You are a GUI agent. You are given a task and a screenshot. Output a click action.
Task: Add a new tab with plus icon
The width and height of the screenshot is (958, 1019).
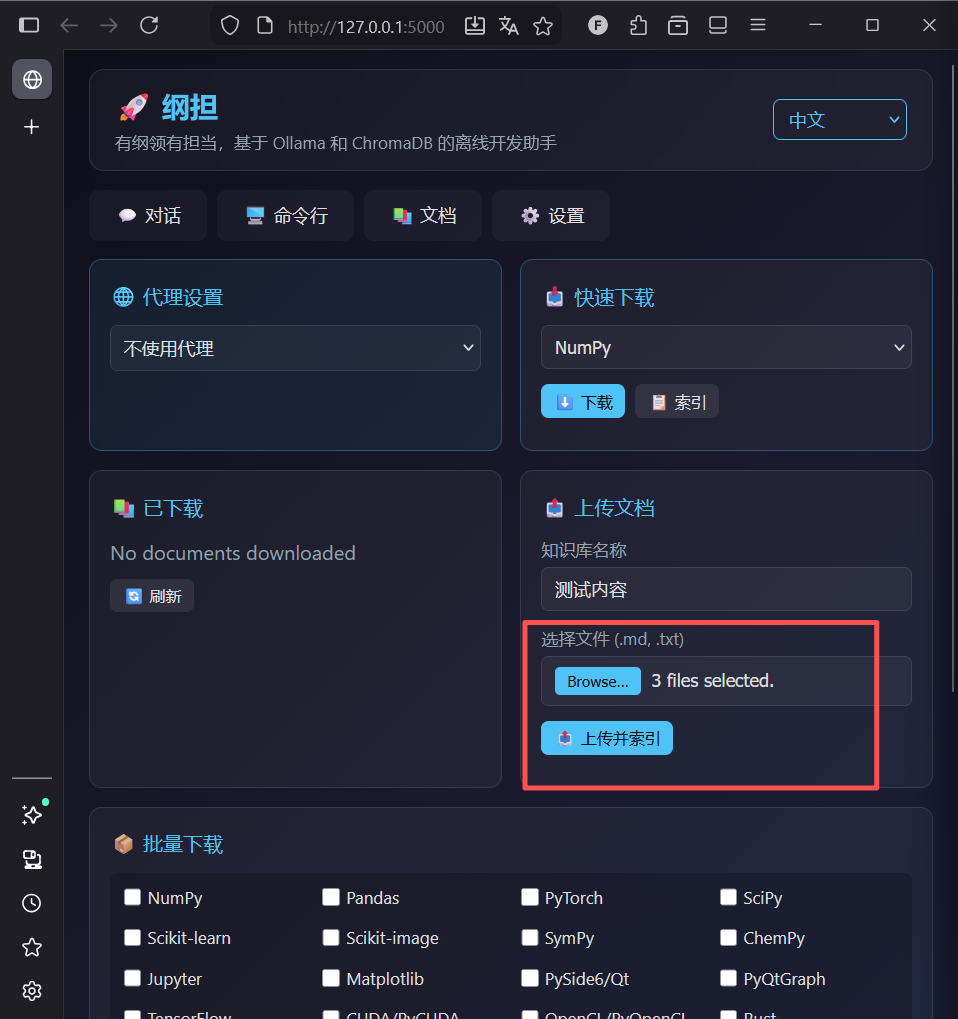coord(31,127)
